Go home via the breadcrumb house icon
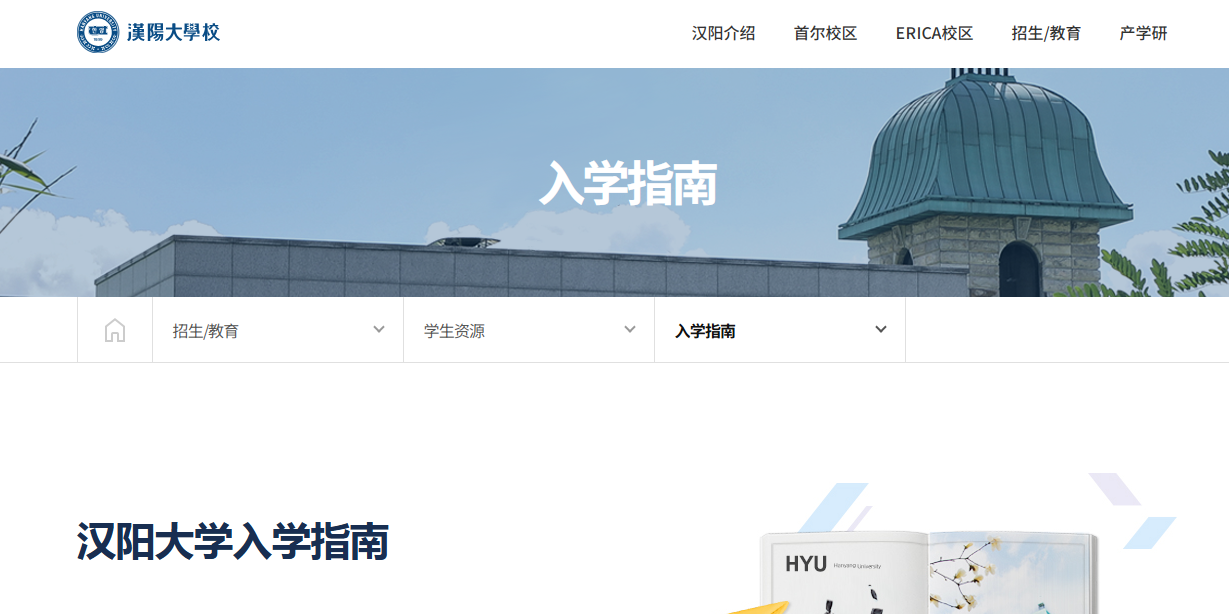Image resolution: width=1229 pixels, height=614 pixels. [115, 330]
